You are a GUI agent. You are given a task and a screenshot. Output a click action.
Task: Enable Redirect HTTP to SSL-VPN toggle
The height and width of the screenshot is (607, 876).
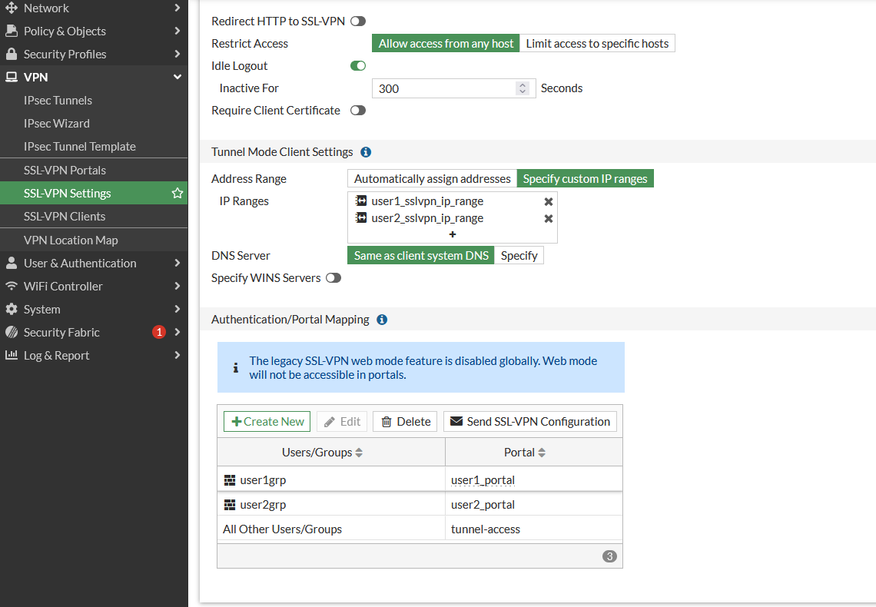pyautogui.click(x=358, y=21)
